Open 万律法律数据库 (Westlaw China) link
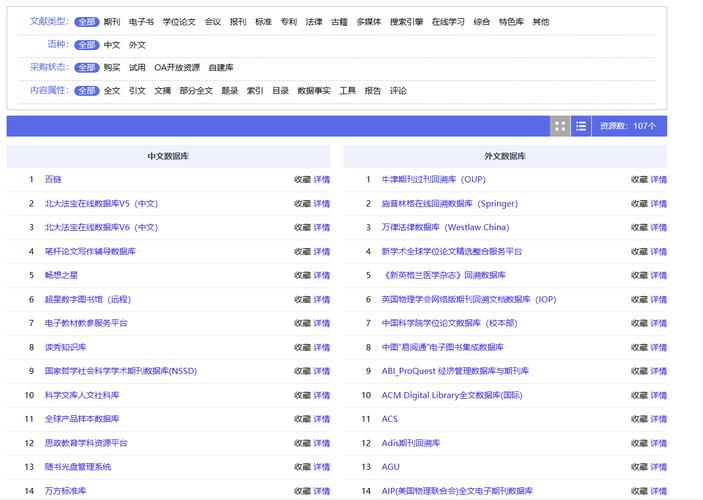Screen dimensions: 703x500 click(x=446, y=227)
